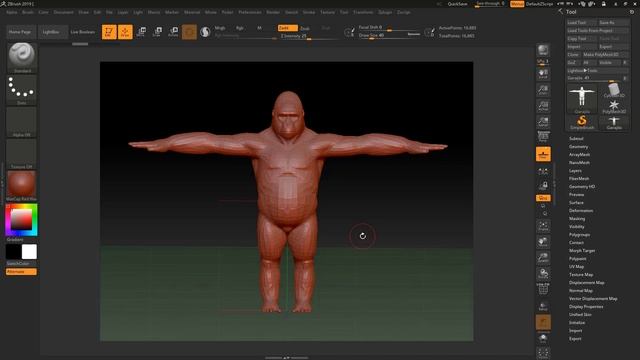The image size is (640, 360).
Task: Open the Zplugin menu
Action: point(385,12)
